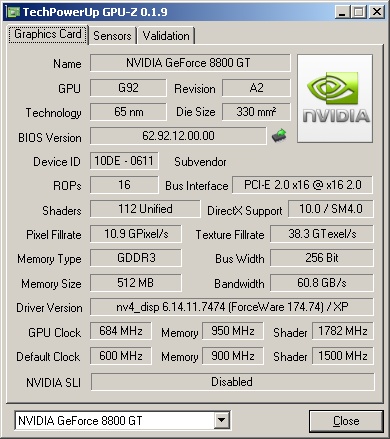Click the Subvendor label

[200, 162]
